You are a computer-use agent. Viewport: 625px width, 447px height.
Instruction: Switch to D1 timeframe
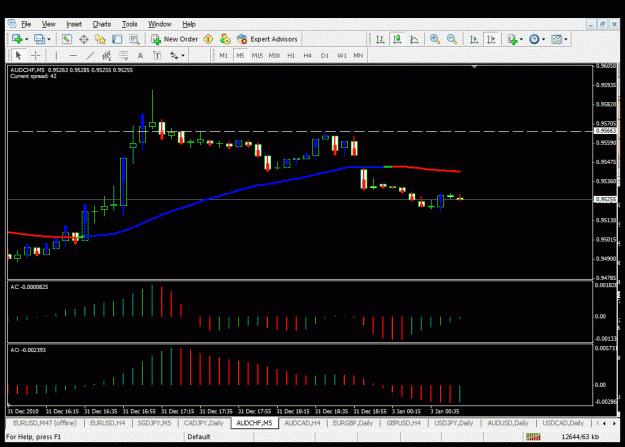coord(324,55)
